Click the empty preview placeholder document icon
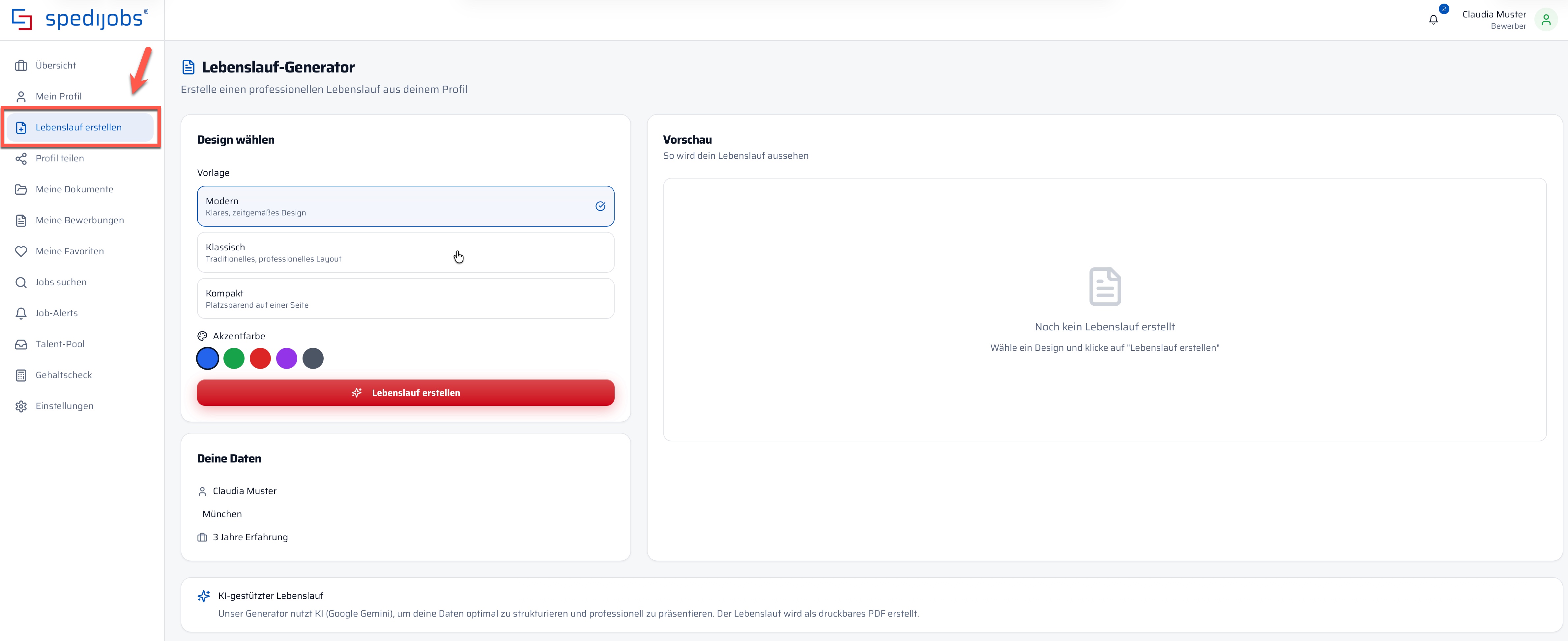Viewport: 1568px width, 641px height. pyautogui.click(x=1105, y=287)
